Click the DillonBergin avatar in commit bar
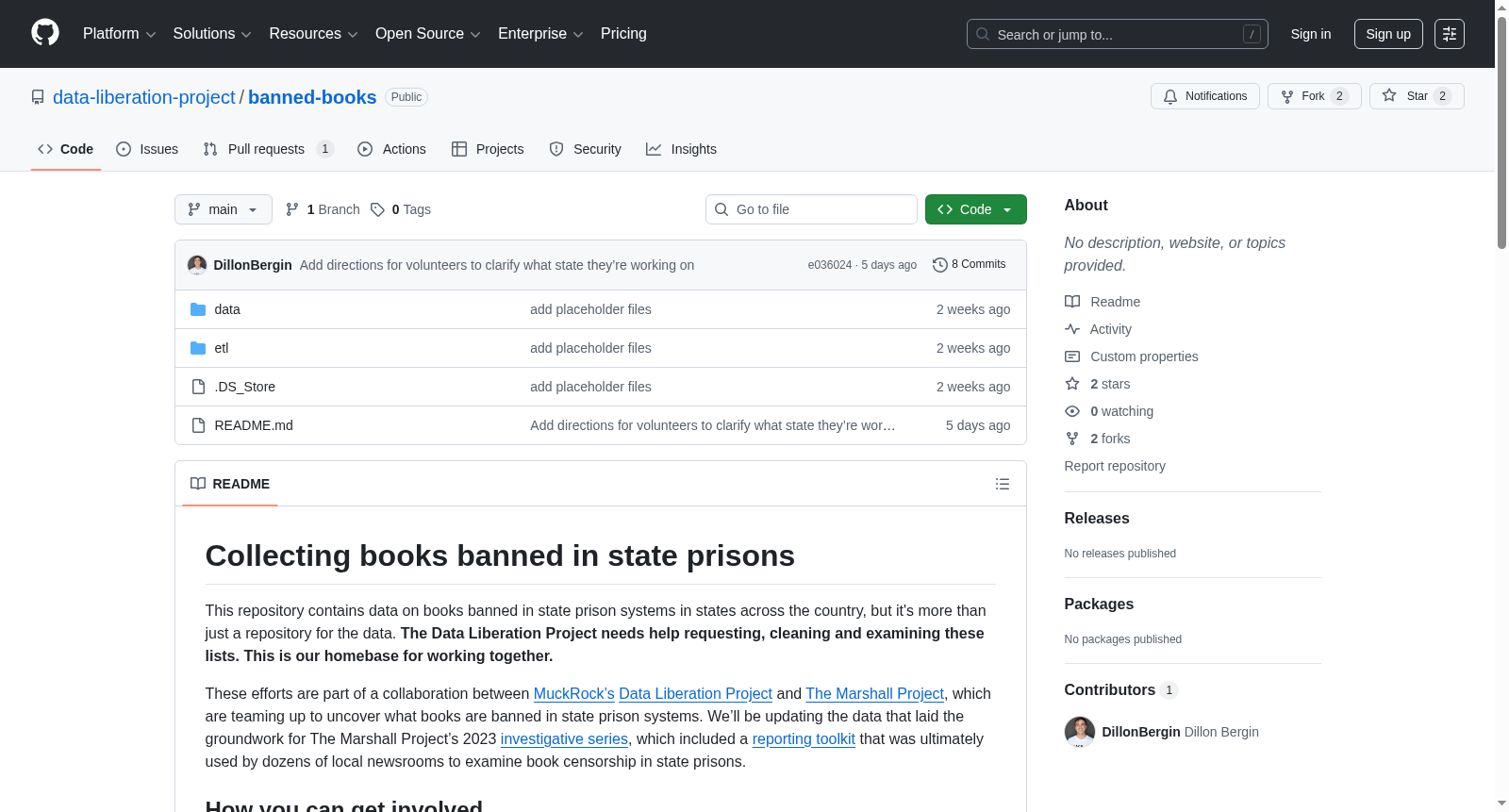This screenshot has width=1509, height=812. point(197,265)
